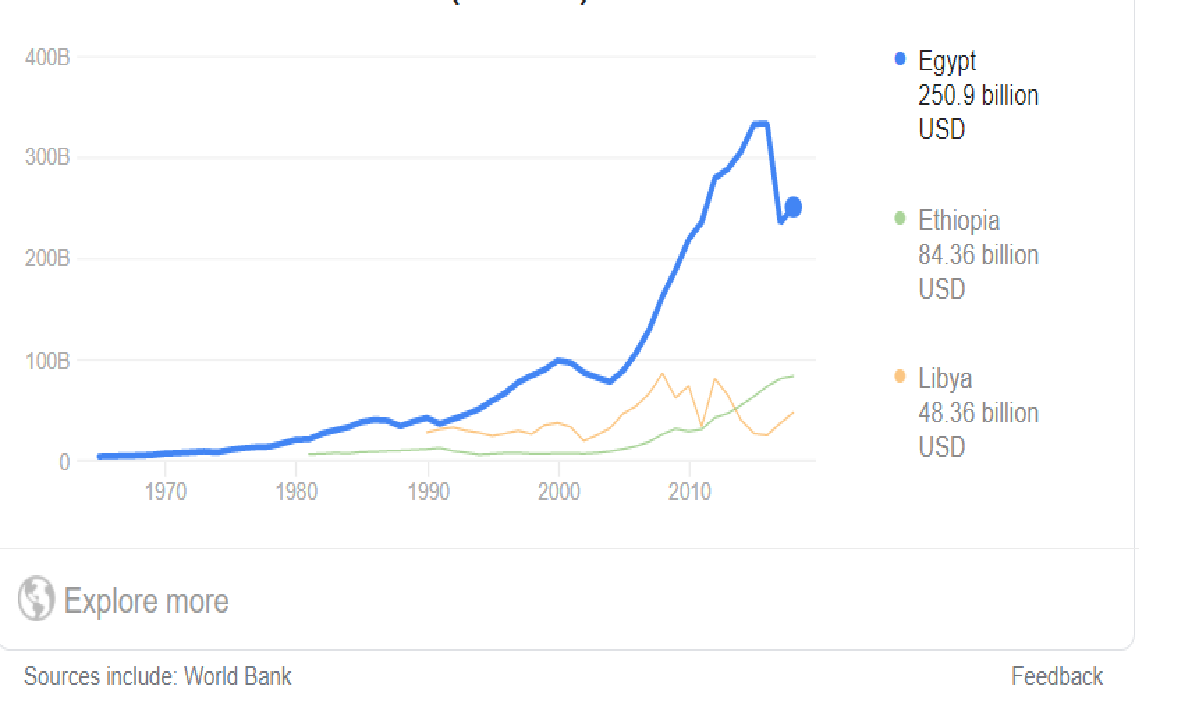1190x717 pixels.
Task: Select the Ethiopia legend label
Action: (x=959, y=221)
